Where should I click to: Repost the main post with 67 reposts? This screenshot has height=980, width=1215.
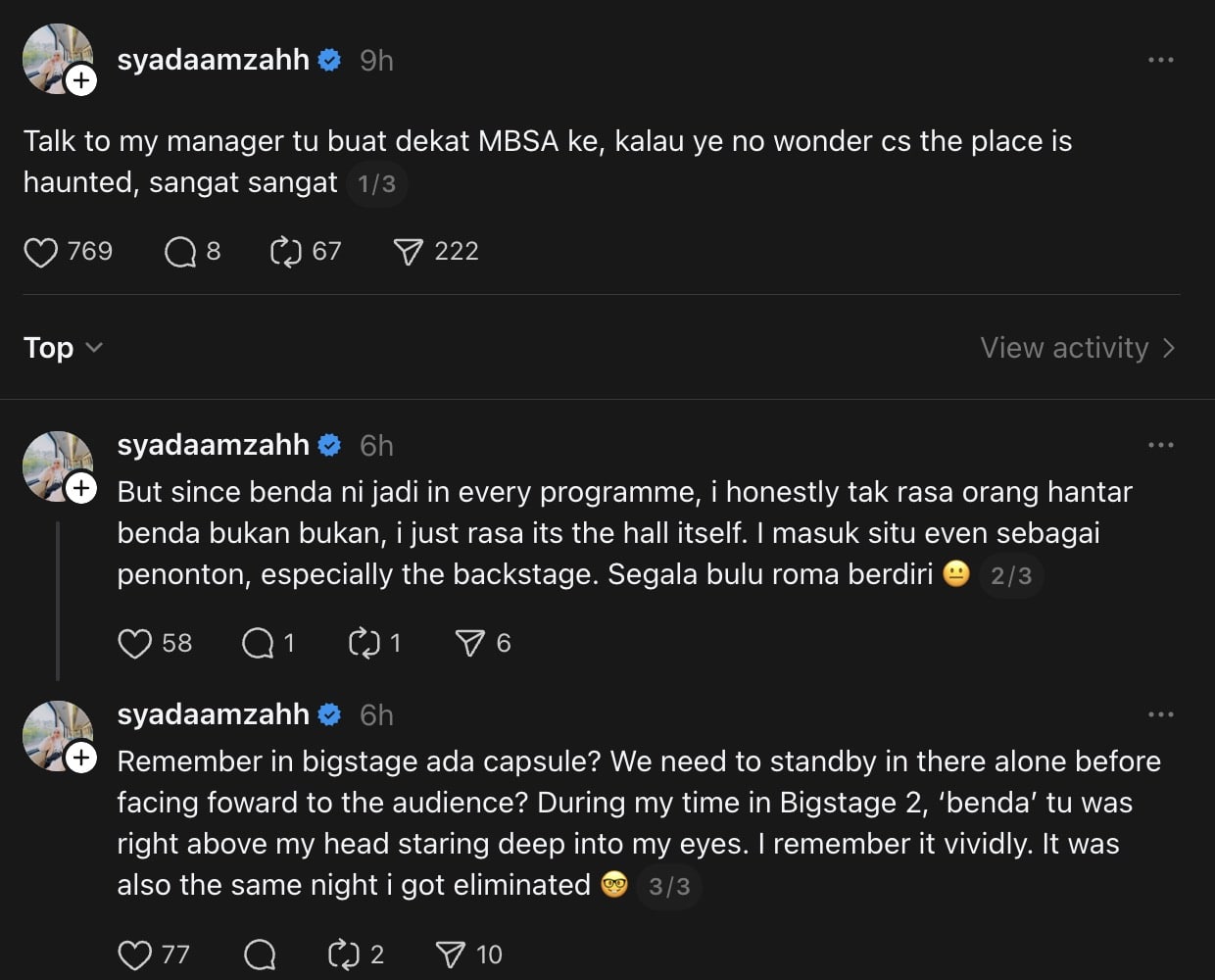coord(285,252)
